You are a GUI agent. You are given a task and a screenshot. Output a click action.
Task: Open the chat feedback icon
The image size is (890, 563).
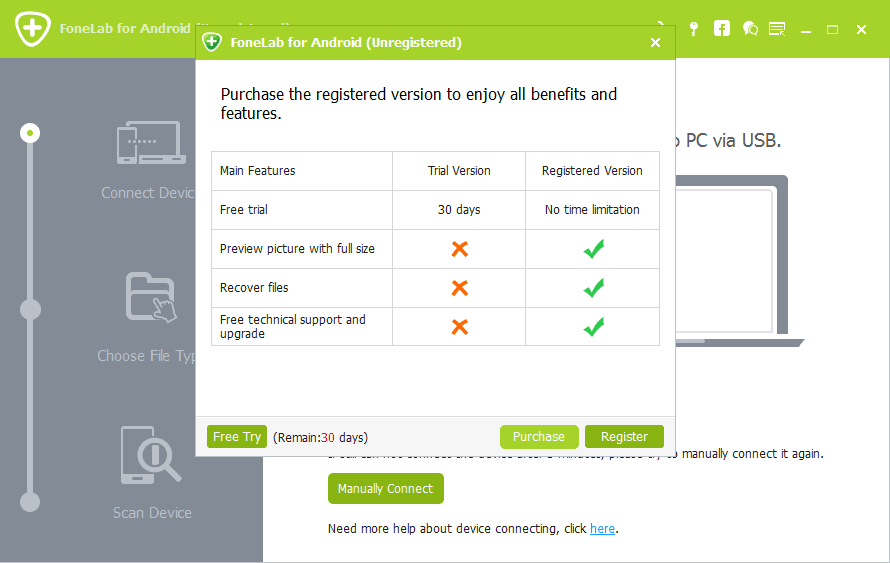click(750, 29)
